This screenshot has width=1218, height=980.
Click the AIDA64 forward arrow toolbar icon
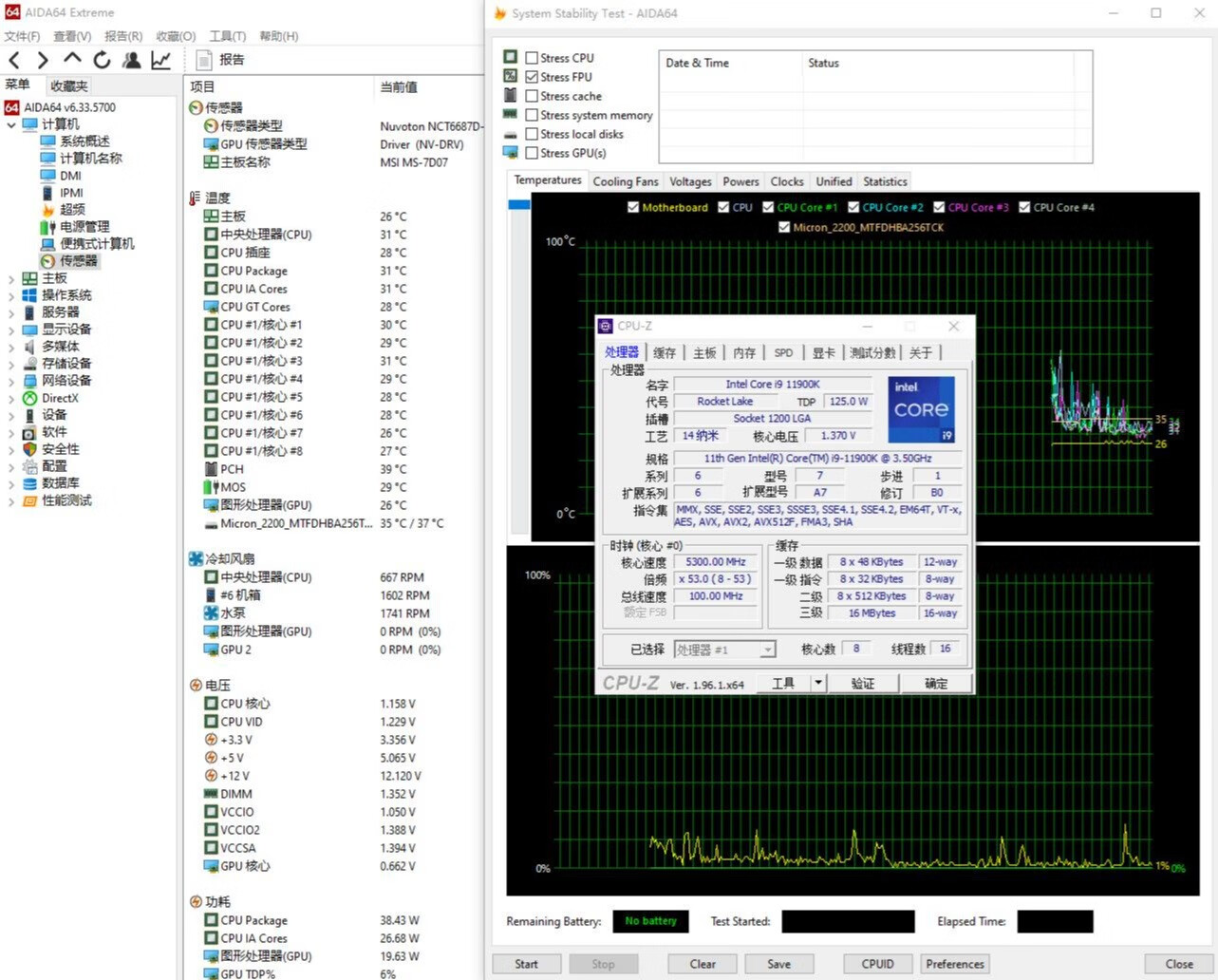43,60
